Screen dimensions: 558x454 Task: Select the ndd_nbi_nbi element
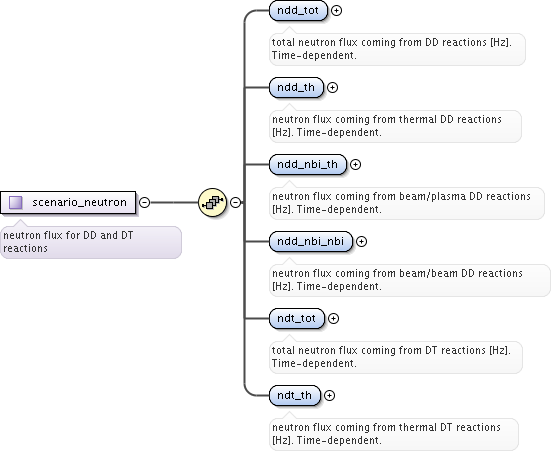311,242
